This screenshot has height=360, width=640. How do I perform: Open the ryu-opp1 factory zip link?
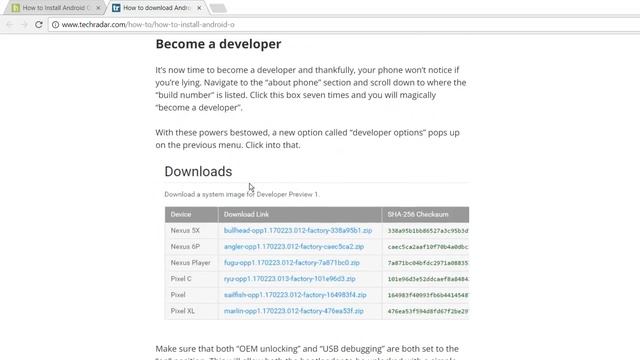click(290, 279)
